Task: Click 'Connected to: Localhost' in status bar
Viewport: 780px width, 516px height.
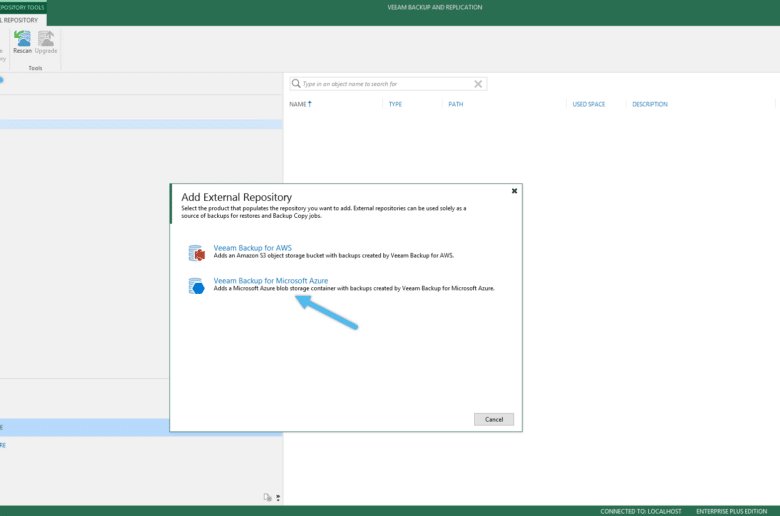Action: tap(641, 511)
